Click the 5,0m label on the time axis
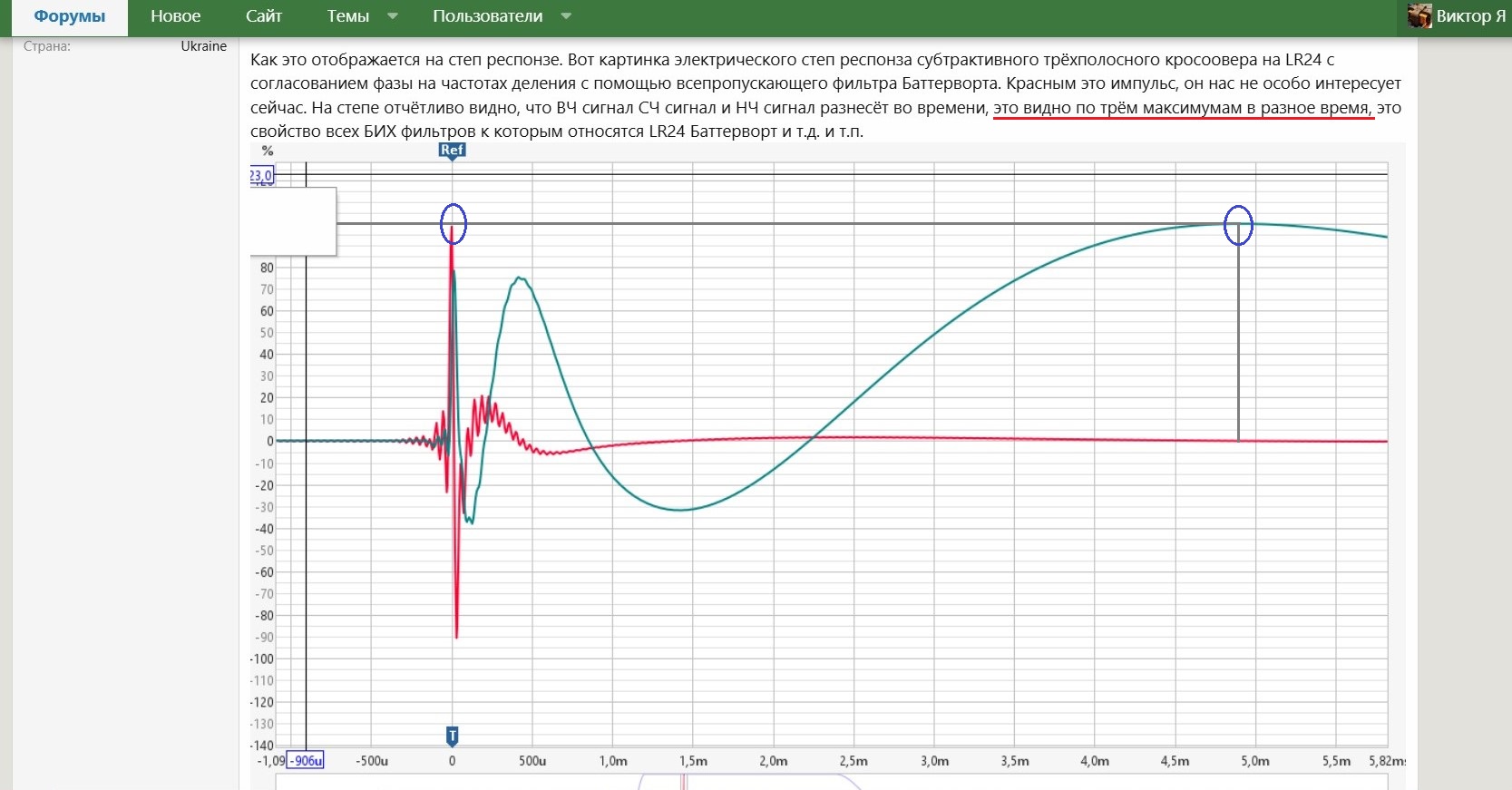The width and height of the screenshot is (1512, 790). click(1255, 761)
